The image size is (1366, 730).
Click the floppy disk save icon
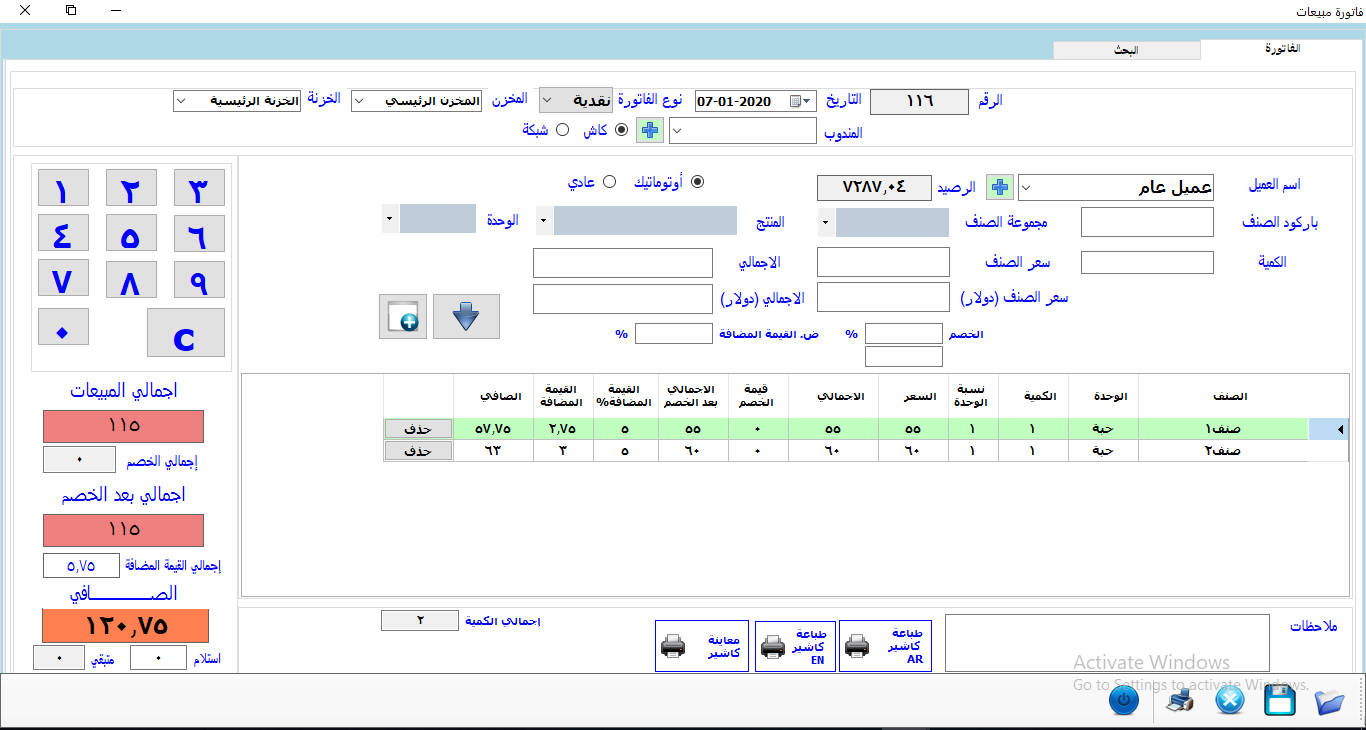(x=1280, y=701)
